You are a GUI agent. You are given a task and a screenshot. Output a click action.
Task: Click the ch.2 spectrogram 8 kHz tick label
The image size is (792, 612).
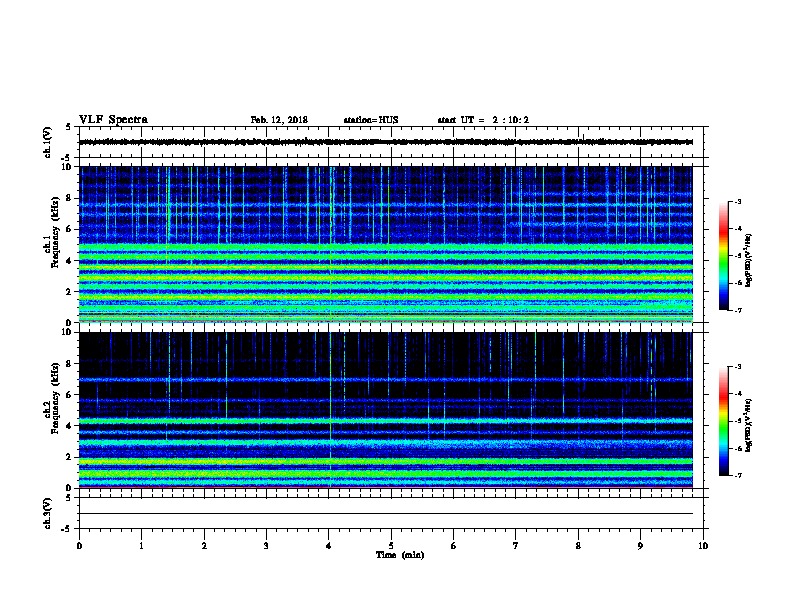point(69,364)
